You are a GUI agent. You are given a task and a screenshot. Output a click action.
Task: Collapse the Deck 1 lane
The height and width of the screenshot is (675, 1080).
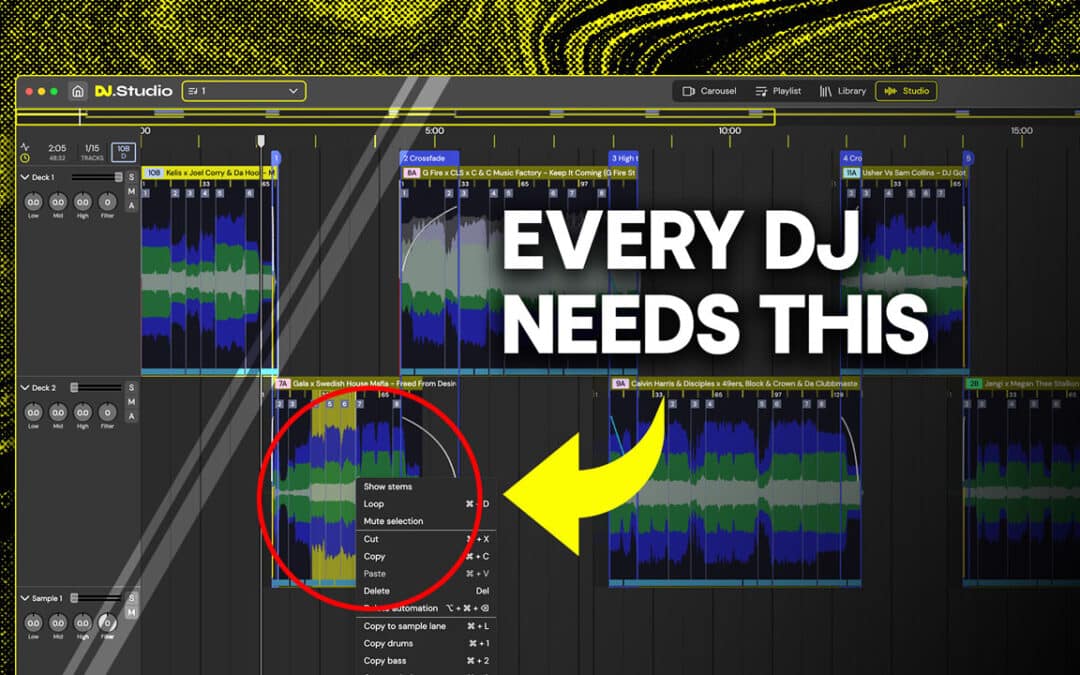pyautogui.click(x=25, y=177)
